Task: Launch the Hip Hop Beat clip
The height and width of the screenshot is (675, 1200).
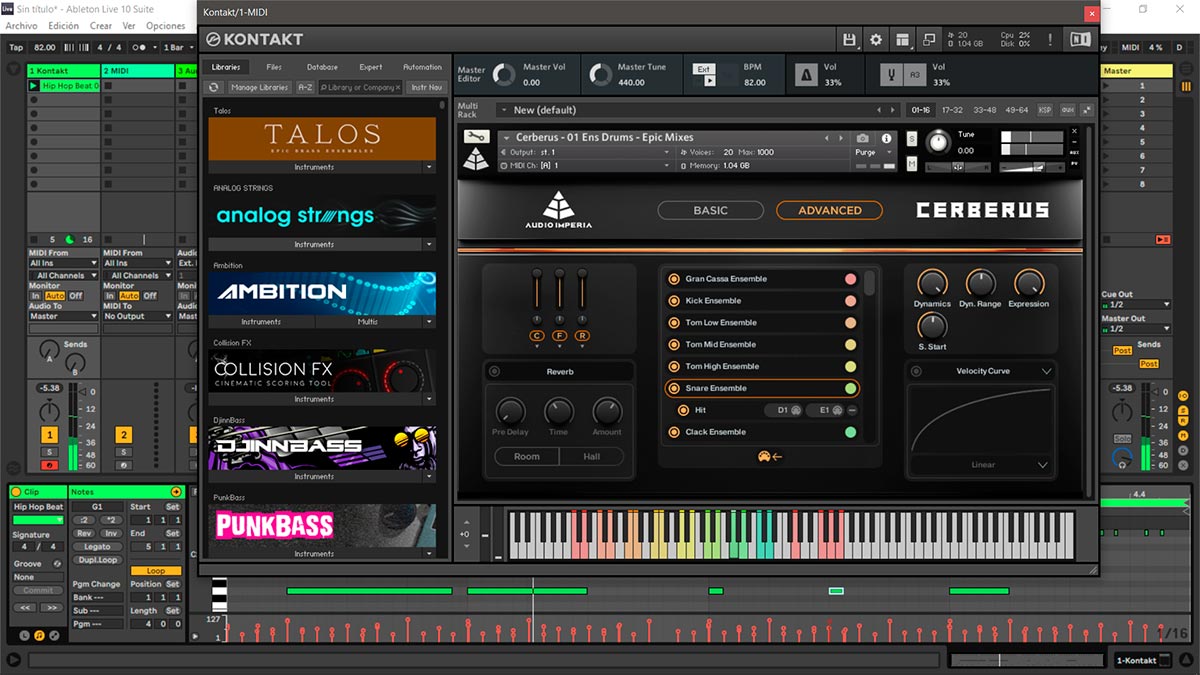Action: 35,86
